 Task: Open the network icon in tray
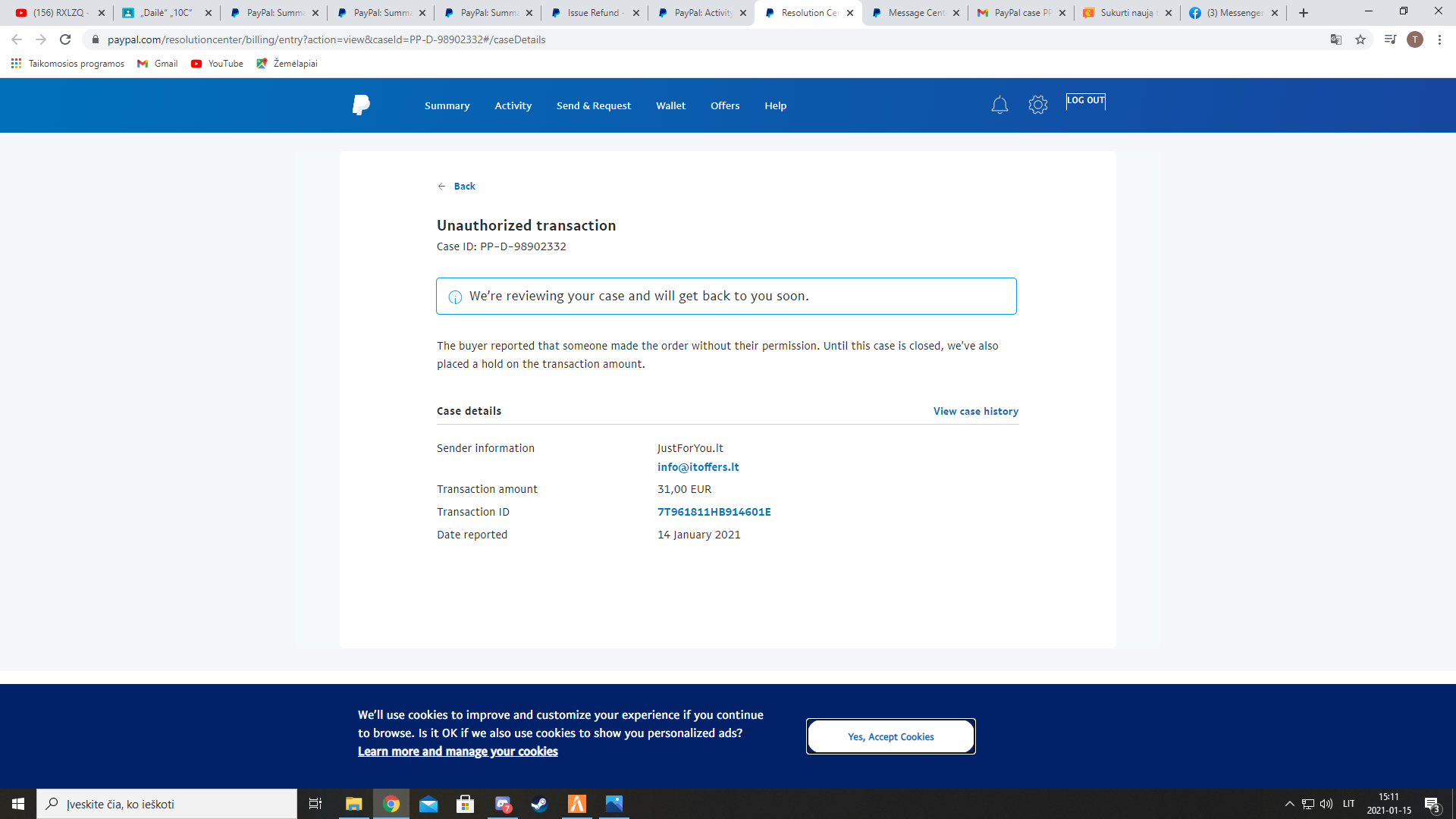(x=1308, y=804)
